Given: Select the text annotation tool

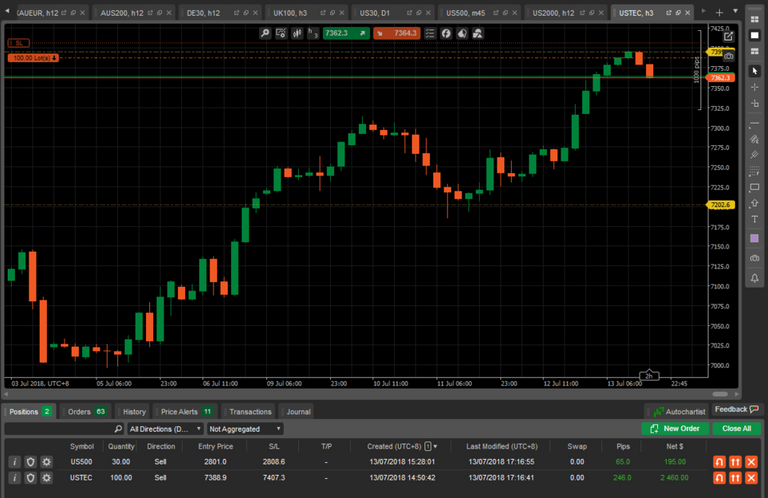Looking at the screenshot, I should 755,220.
